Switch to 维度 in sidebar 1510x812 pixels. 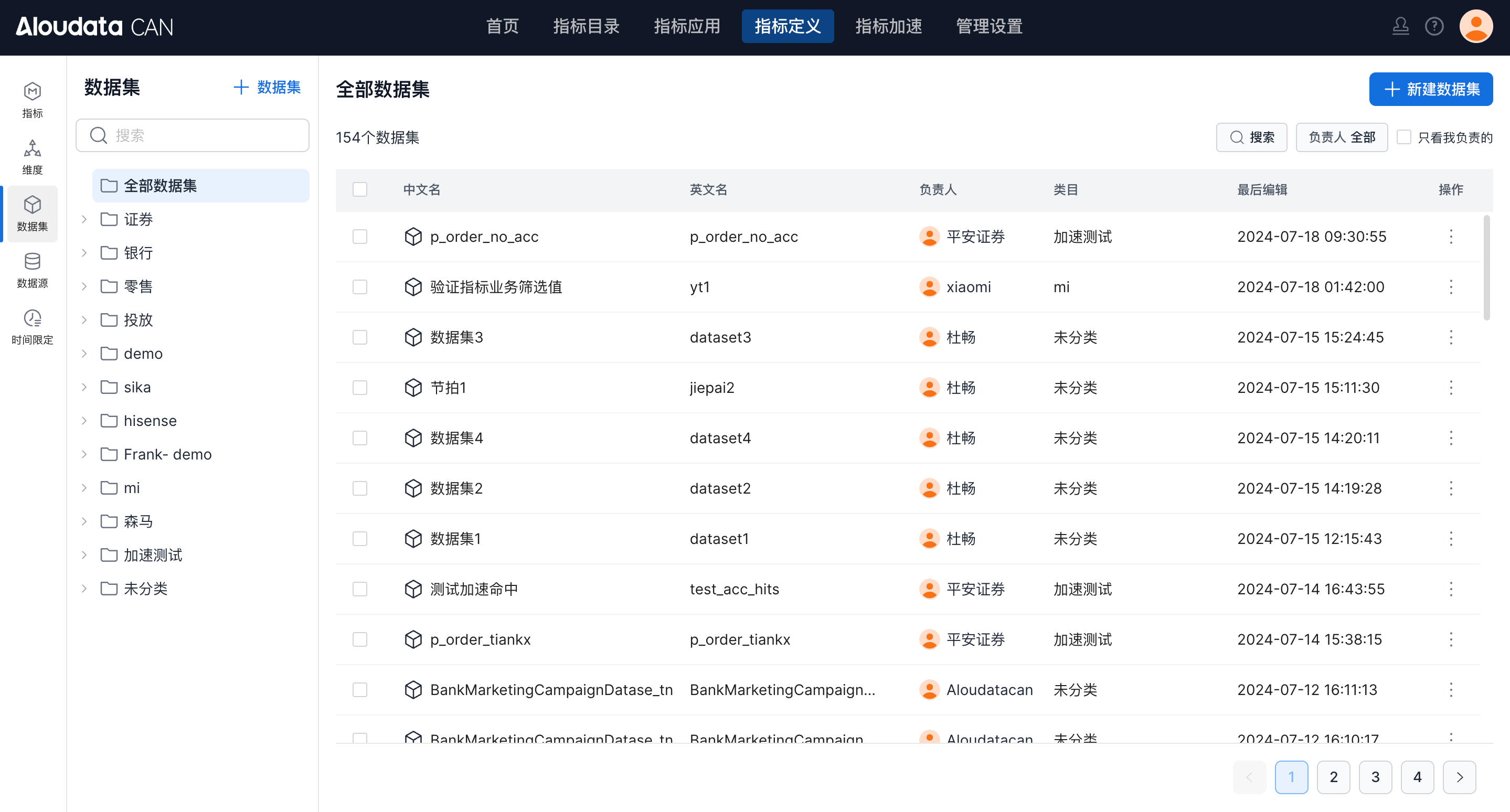tap(32, 156)
